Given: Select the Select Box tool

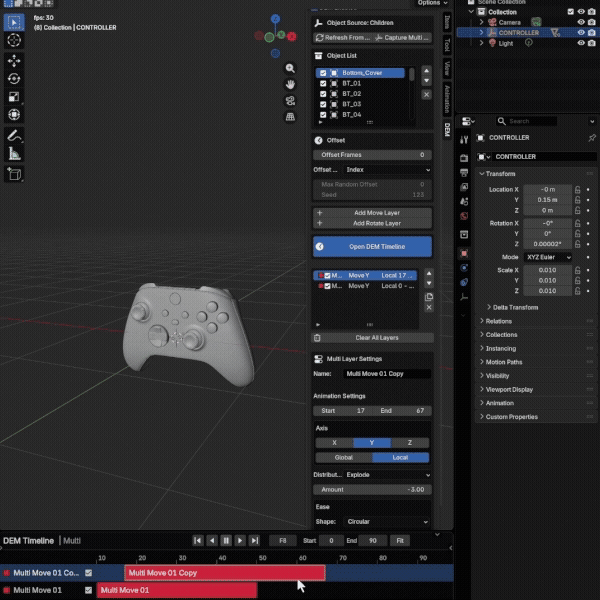Looking at the screenshot, I should point(14,22).
